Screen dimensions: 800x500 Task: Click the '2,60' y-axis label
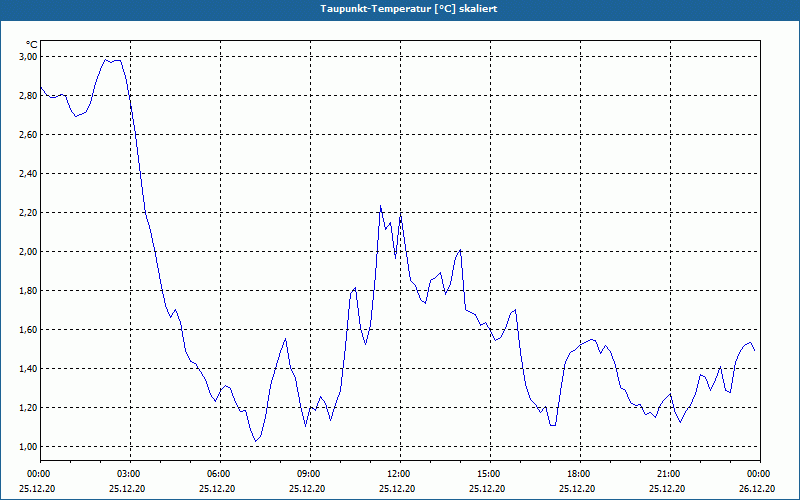tap(29, 135)
